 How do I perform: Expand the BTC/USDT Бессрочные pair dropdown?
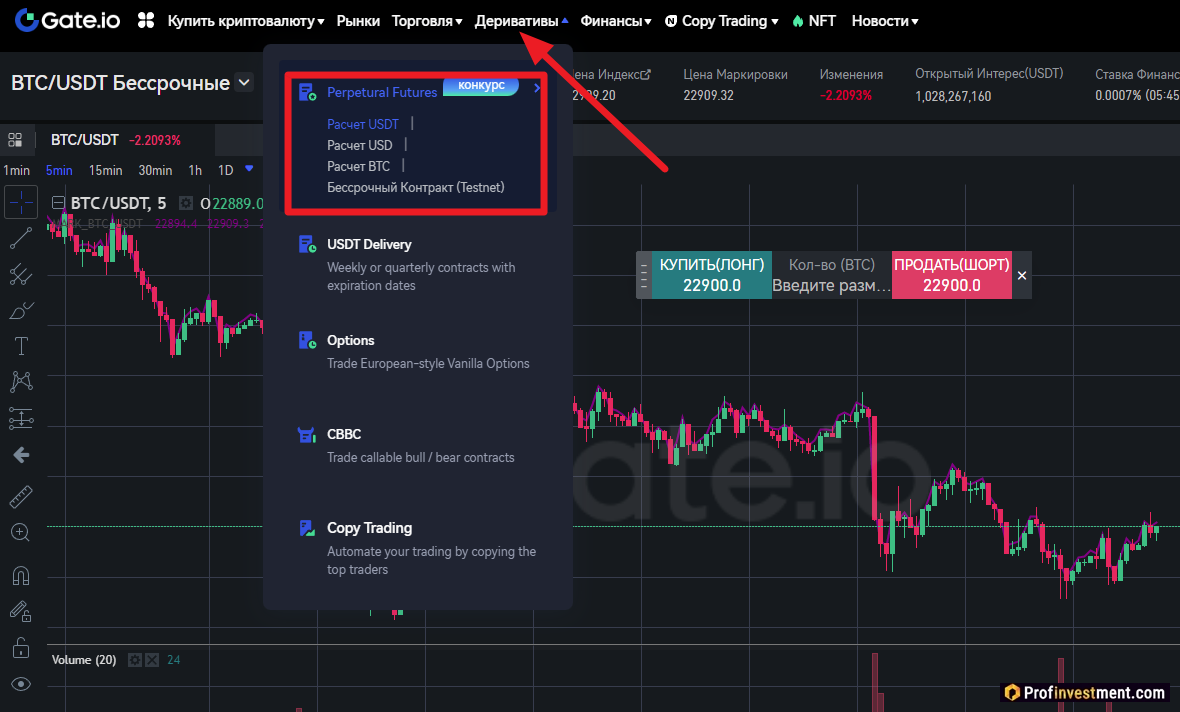coord(244,83)
